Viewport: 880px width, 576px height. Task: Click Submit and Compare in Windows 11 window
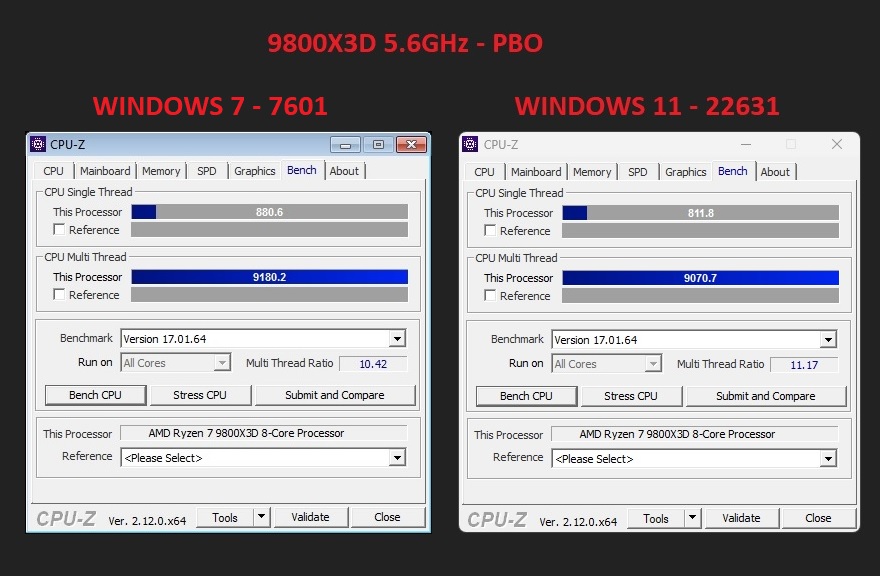tap(766, 396)
